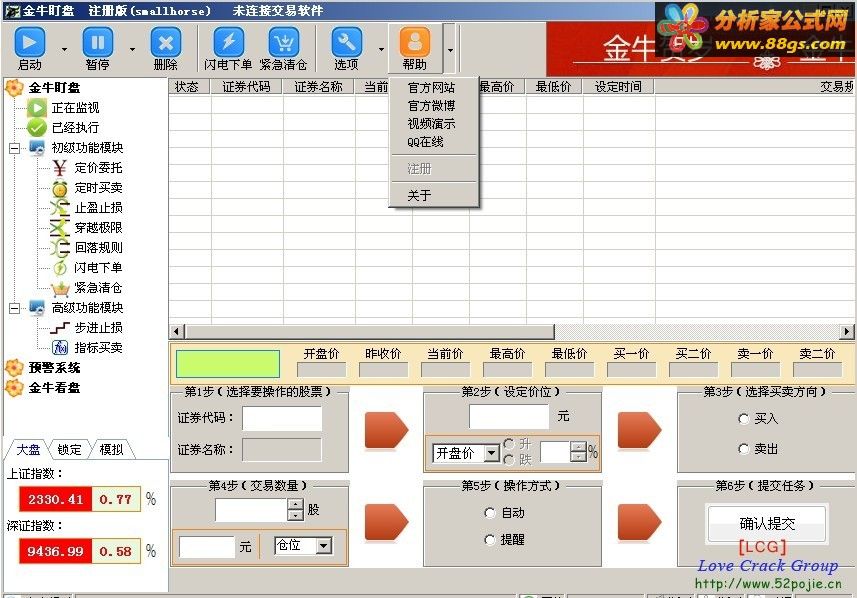857x598 pixels.
Task: Open the 紧急清仓 tree item
Action: pos(98,288)
